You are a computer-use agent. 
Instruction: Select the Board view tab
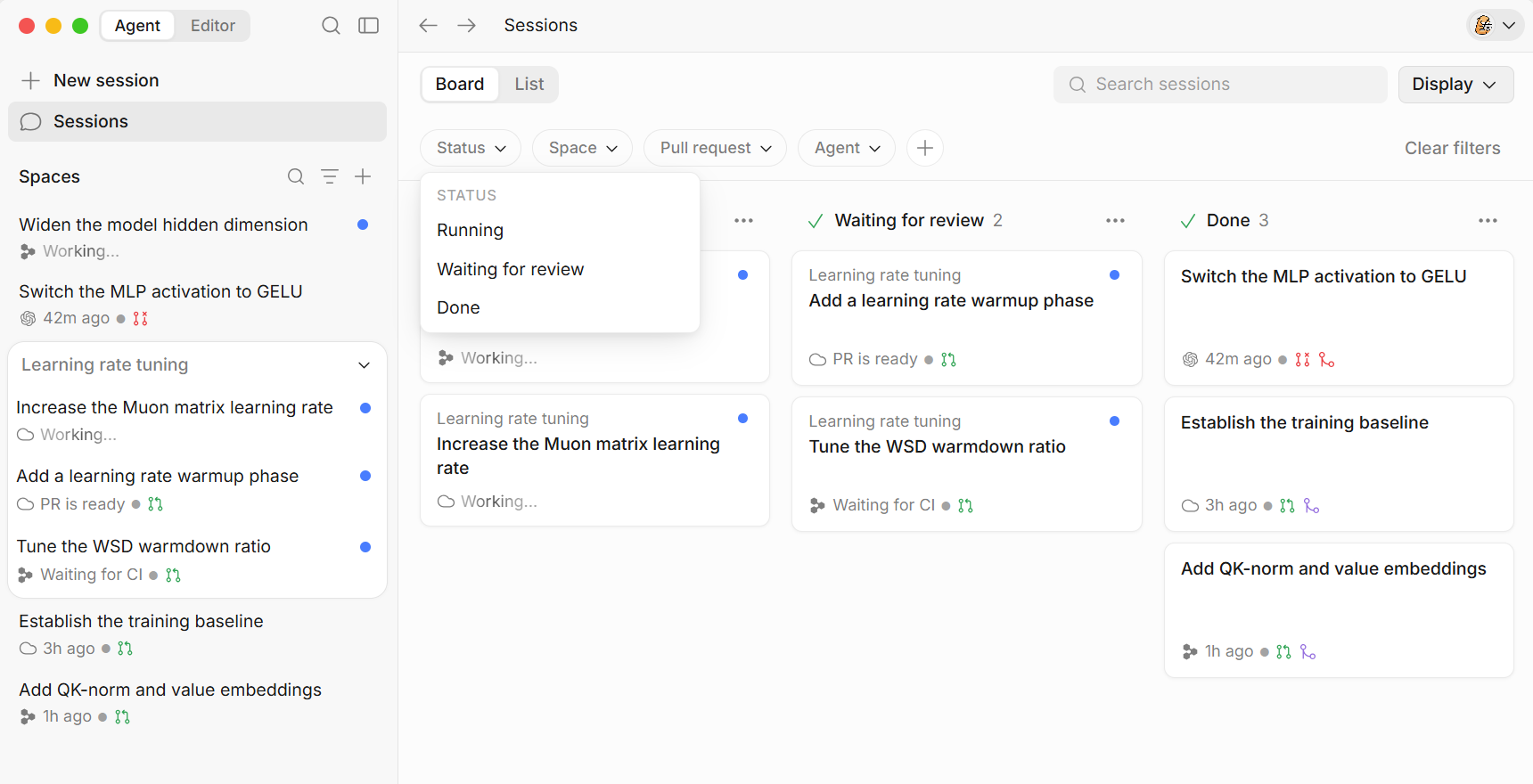(460, 84)
